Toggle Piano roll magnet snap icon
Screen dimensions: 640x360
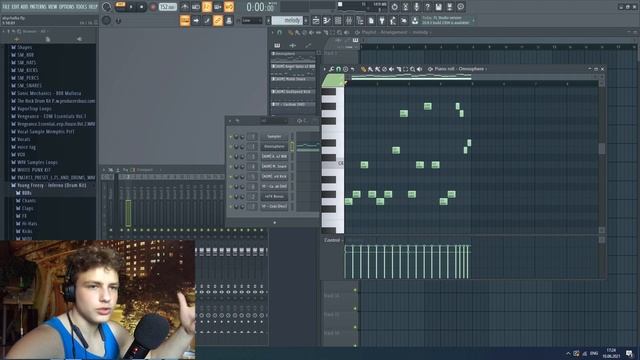pyautogui.click(x=338, y=69)
